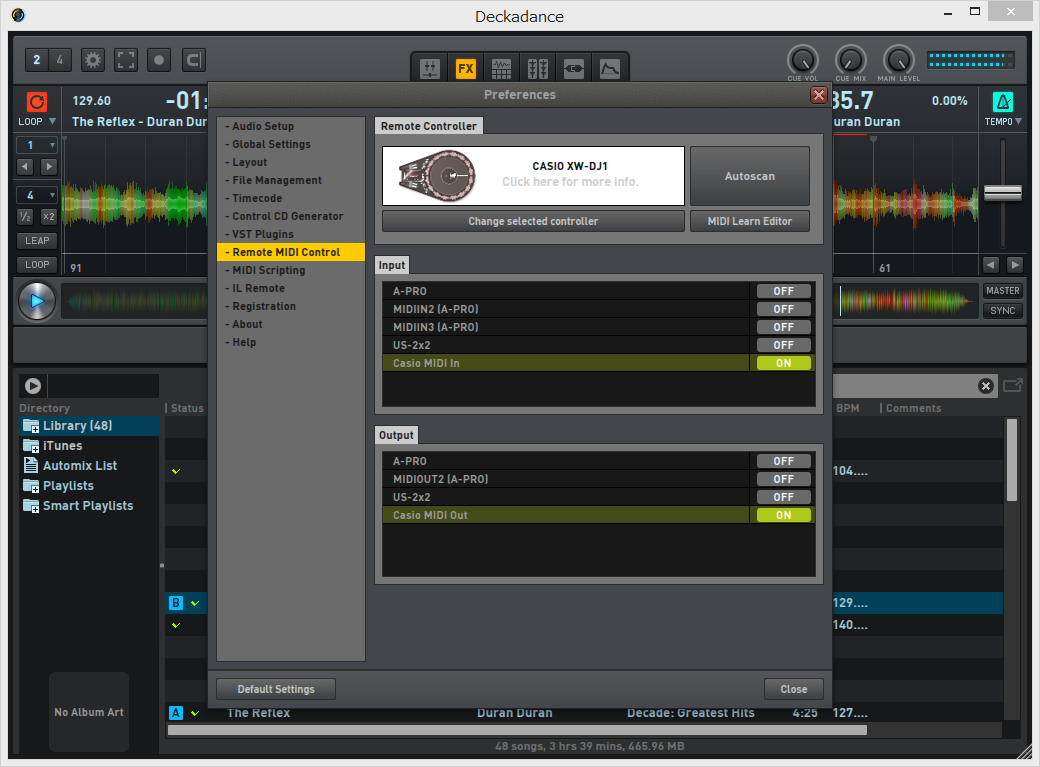Click the metronome TEMPO icon

[1003, 102]
